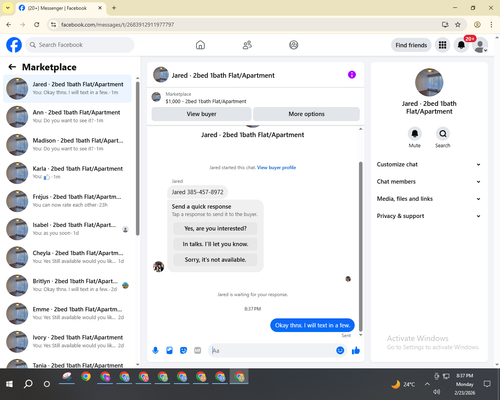Click the conversation list scrollbar
The image size is (500, 400).
[138, 158]
